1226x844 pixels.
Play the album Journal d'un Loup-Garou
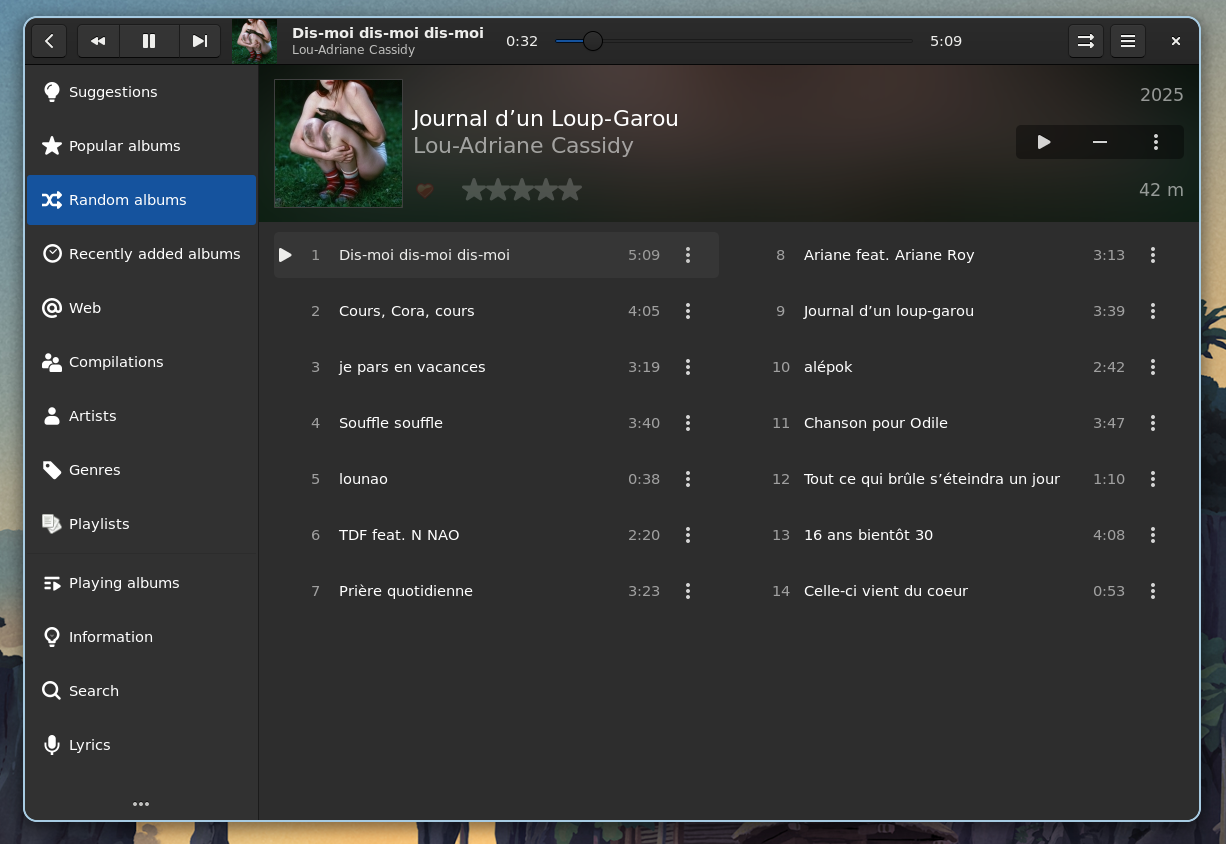[x=1043, y=142]
